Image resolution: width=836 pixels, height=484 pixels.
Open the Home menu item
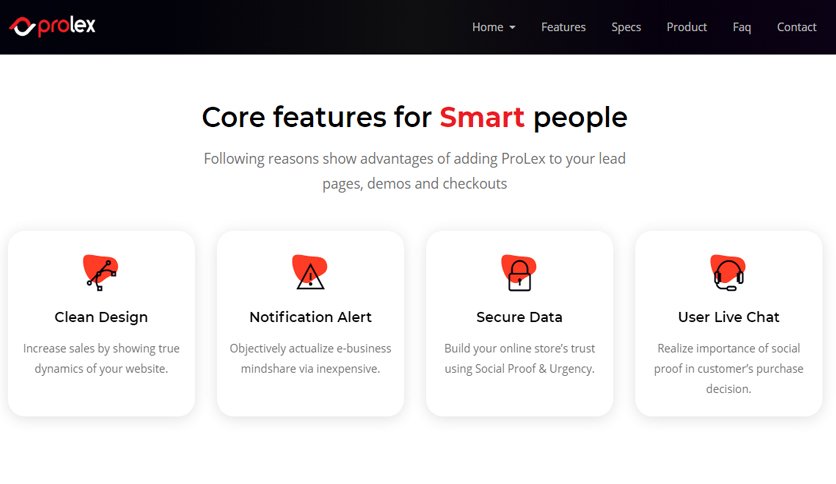click(x=487, y=27)
